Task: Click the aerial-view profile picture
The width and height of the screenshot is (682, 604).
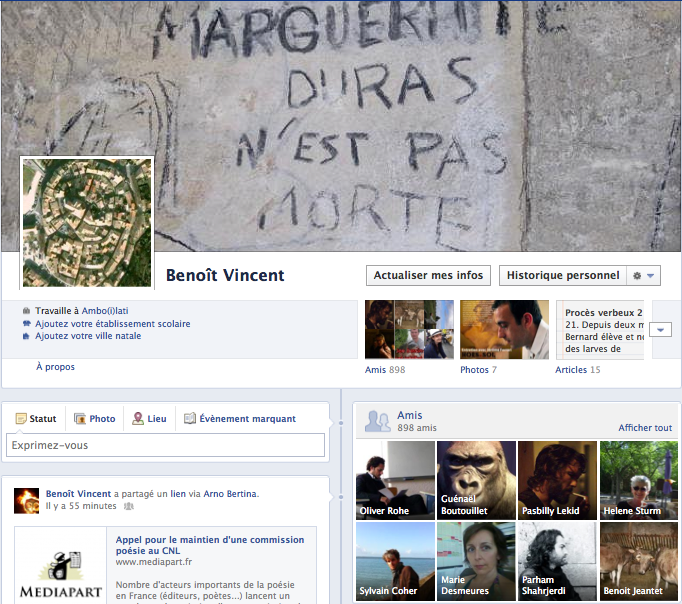Action: point(87,222)
